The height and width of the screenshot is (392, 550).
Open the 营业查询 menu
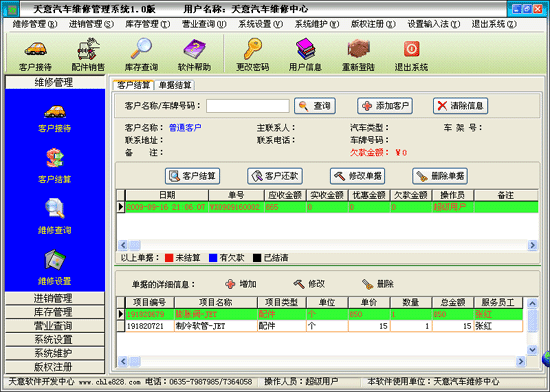click(x=204, y=24)
